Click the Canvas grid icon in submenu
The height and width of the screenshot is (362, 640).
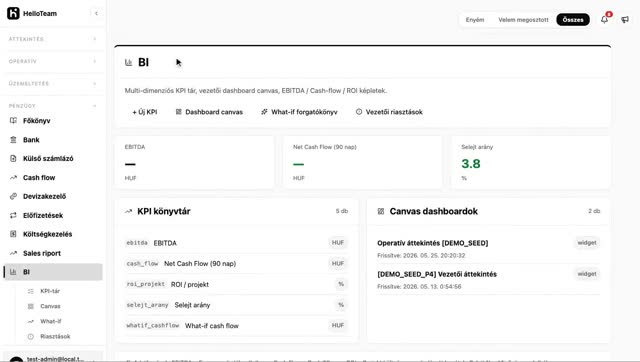31,306
